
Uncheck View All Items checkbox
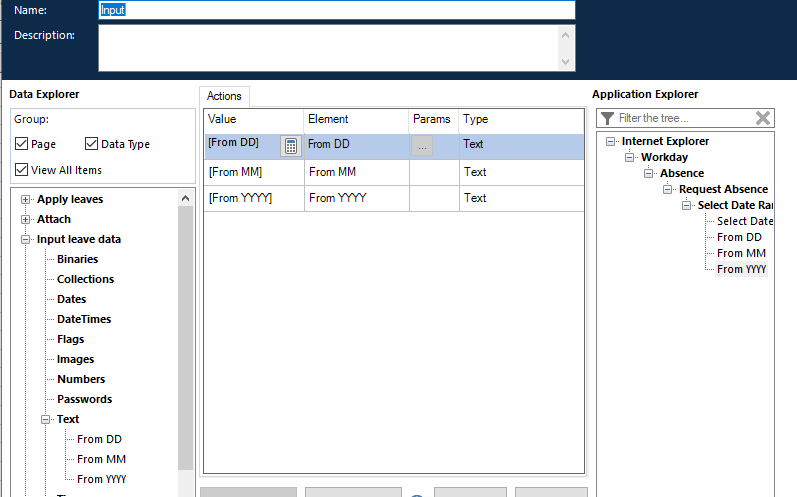click(x=21, y=170)
